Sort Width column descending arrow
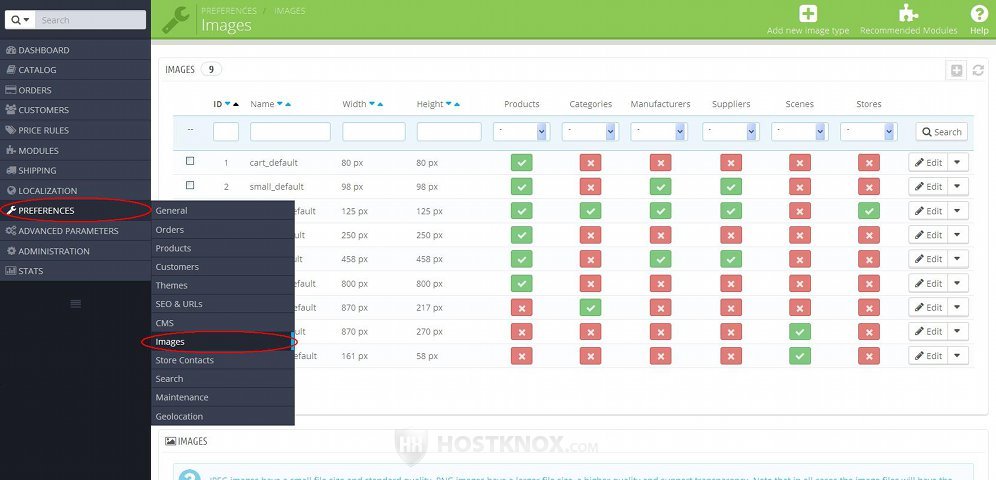This screenshot has height=480, width=996. [372, 103]
